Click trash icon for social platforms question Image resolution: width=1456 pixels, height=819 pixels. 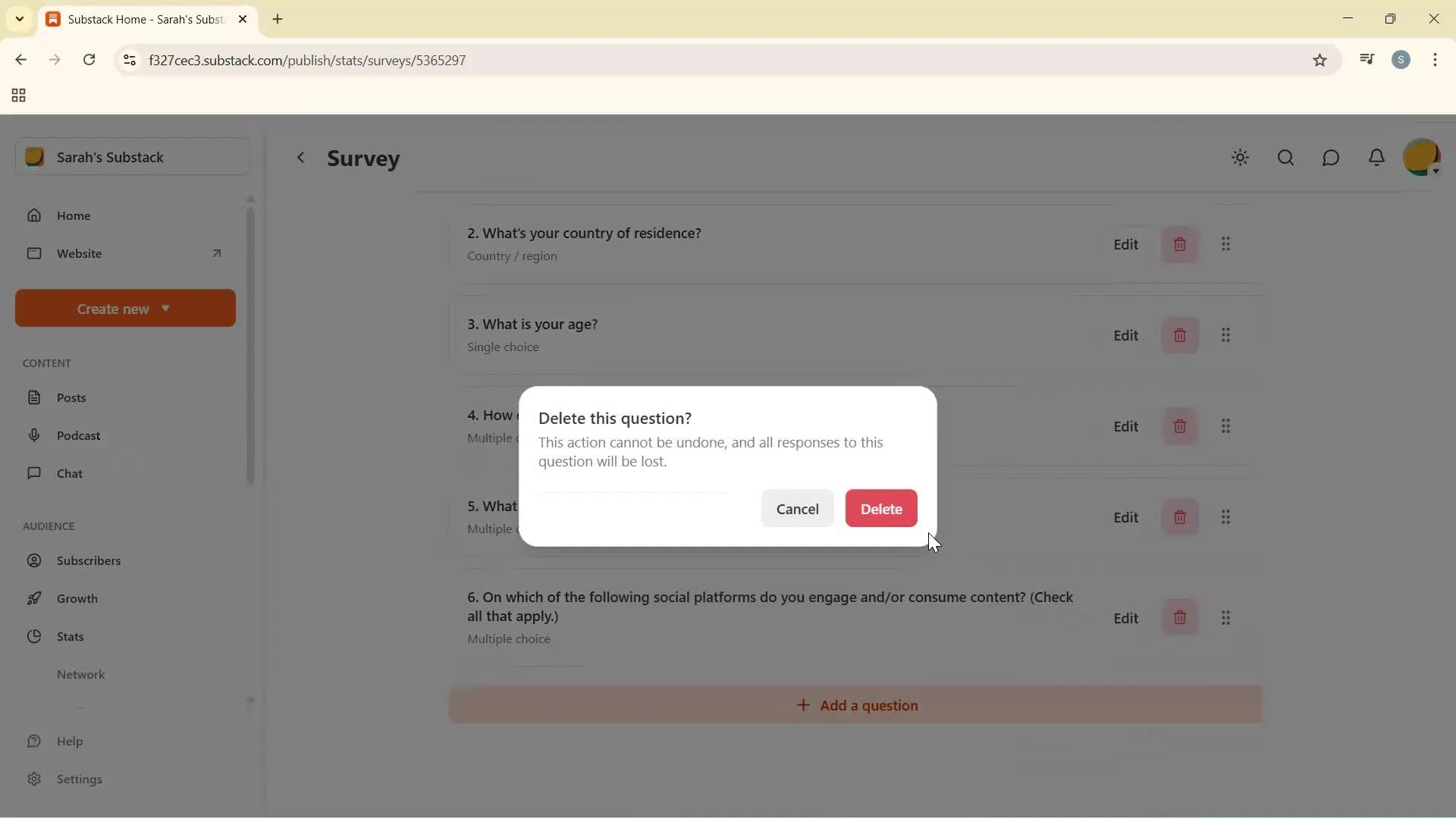click(1179, 618)
